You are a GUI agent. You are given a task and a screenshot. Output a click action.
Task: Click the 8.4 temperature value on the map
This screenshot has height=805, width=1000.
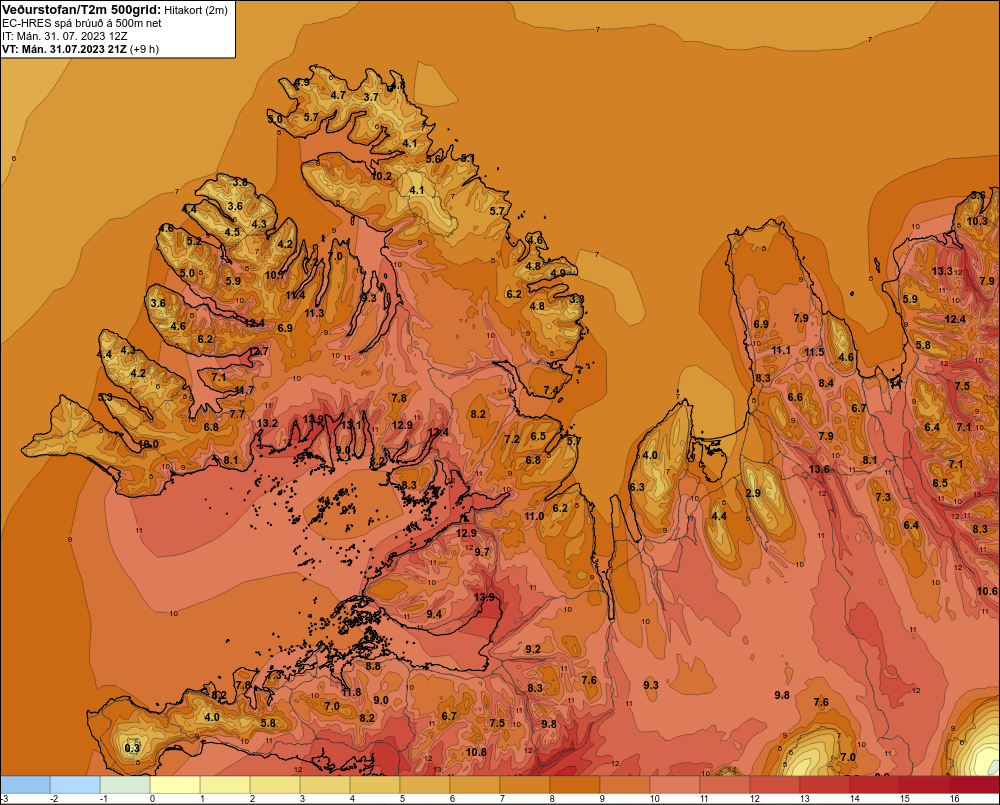(x=827, y=383)
